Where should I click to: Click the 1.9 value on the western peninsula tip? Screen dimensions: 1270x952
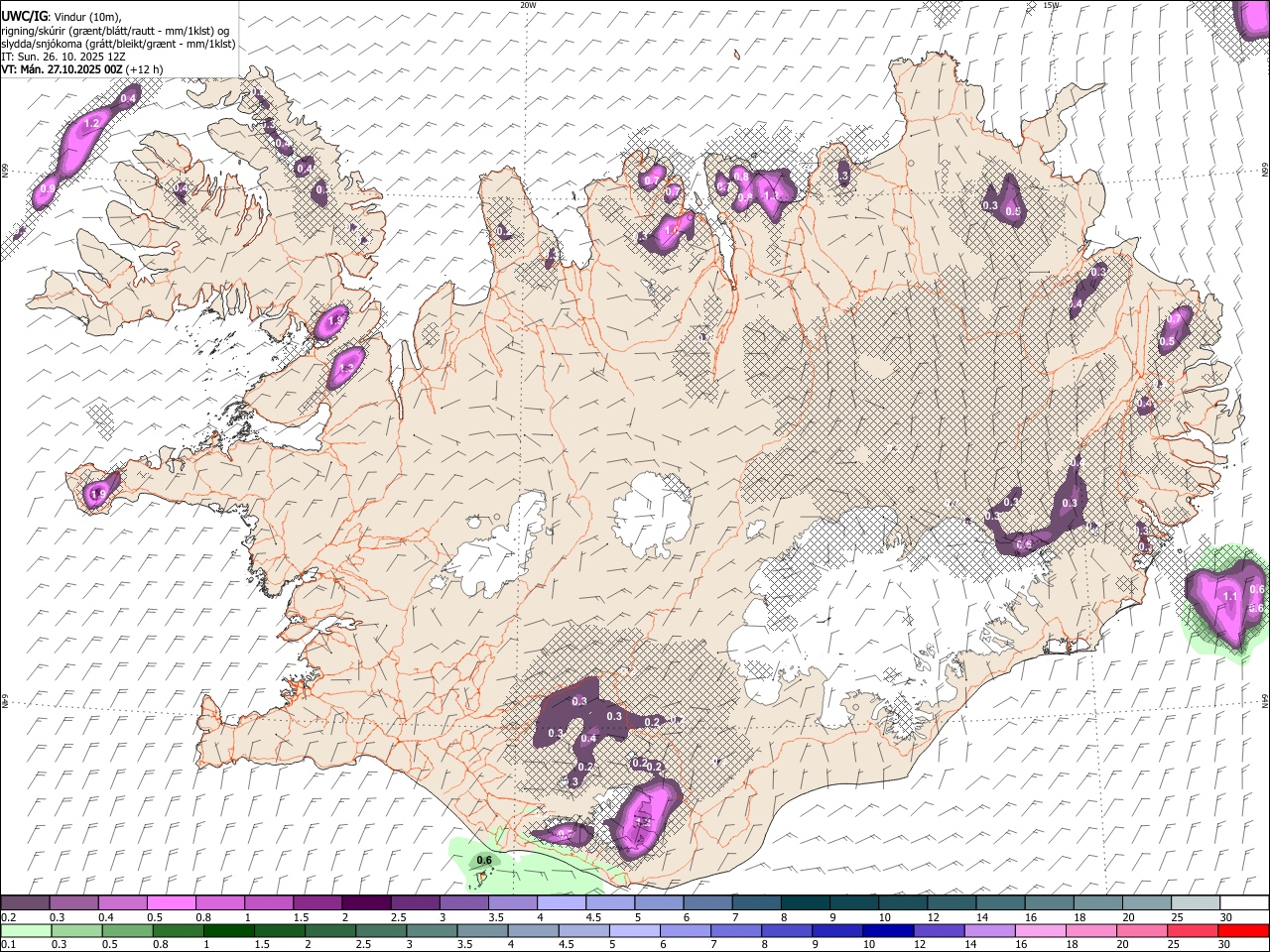[x=97, y=494]
